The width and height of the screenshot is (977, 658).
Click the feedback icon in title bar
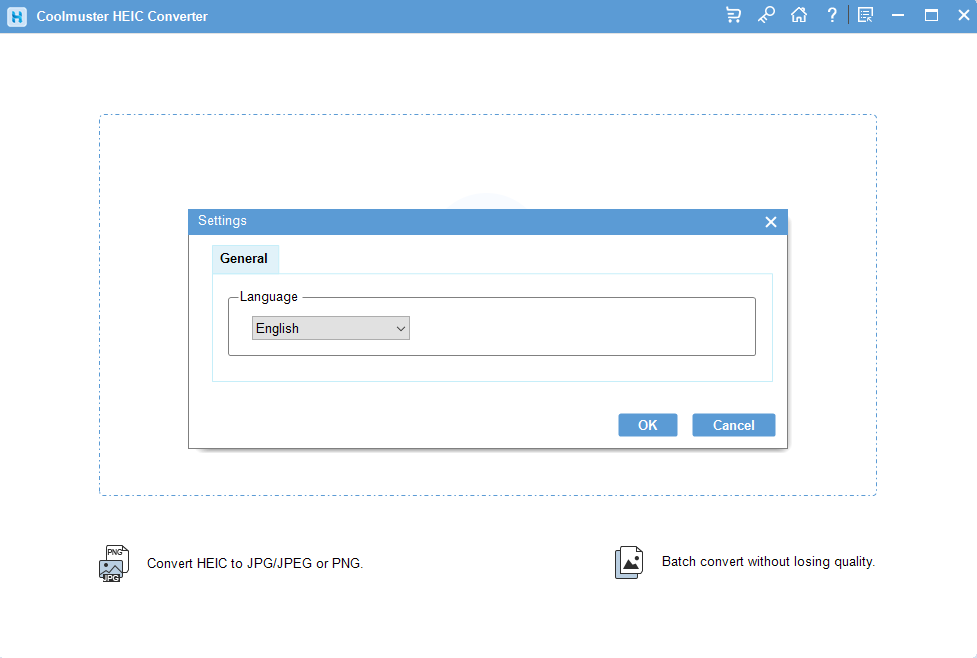coord(865,16)
